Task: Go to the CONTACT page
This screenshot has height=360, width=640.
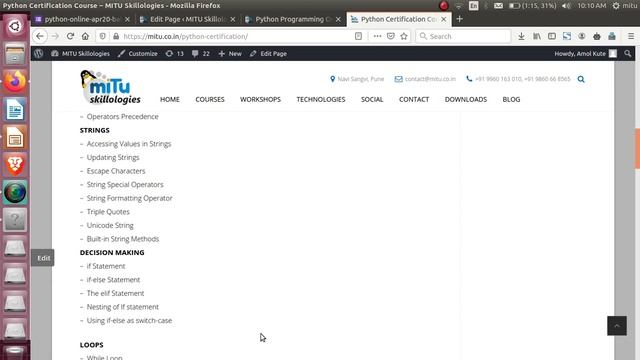Action: click(x=414, y=99)
